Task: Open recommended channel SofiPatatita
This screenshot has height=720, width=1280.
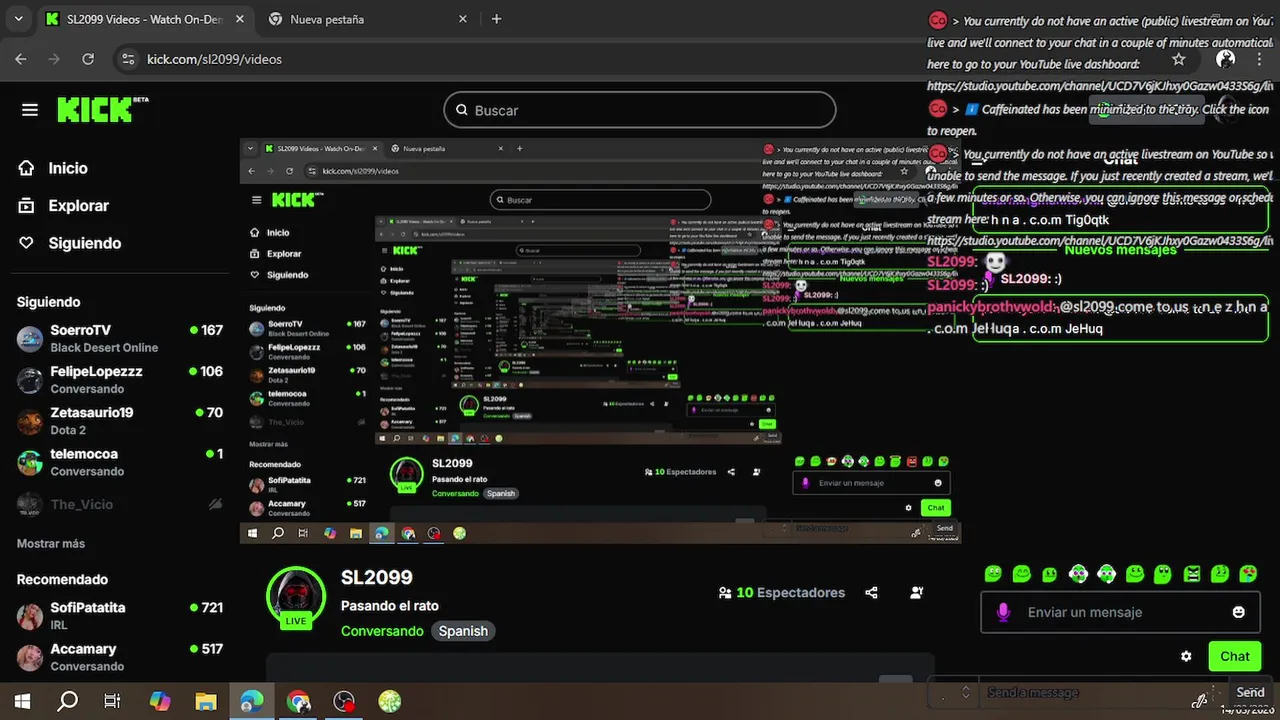Action: pos(120,615)
